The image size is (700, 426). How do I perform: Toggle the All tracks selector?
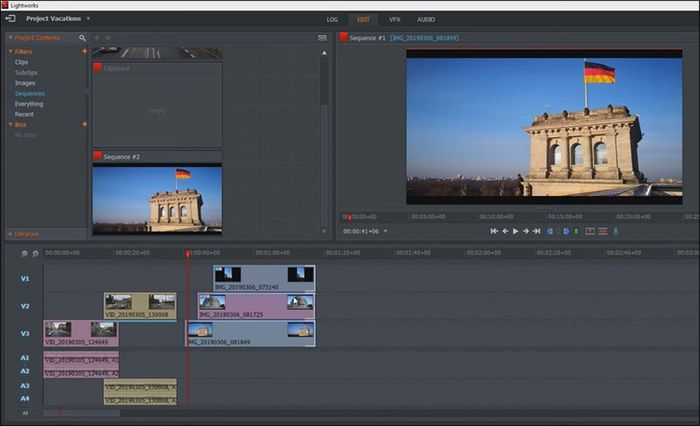pyautogui.click(x=25, y=412)
